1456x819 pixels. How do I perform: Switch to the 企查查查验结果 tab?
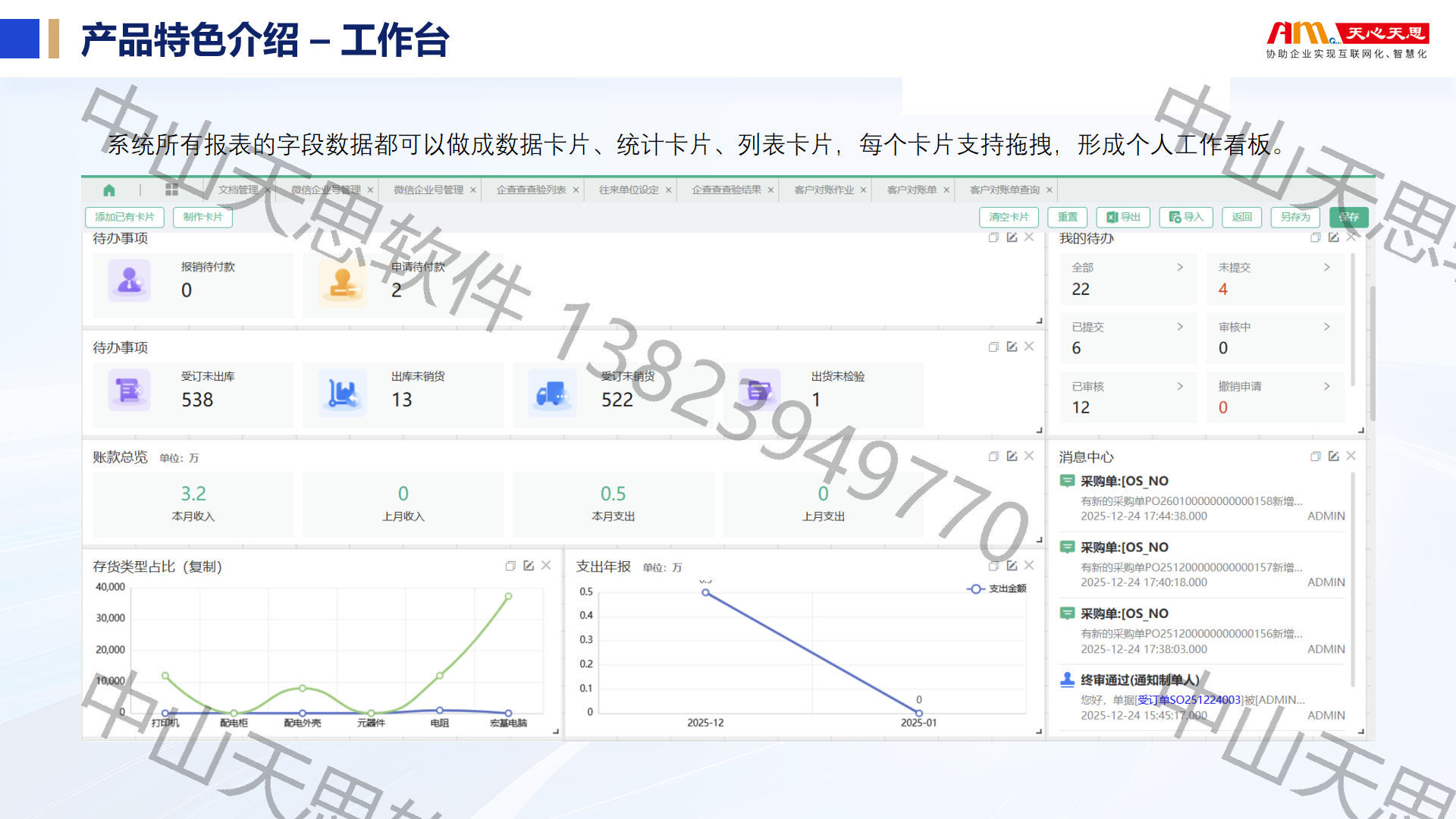(x=726, y=190)
